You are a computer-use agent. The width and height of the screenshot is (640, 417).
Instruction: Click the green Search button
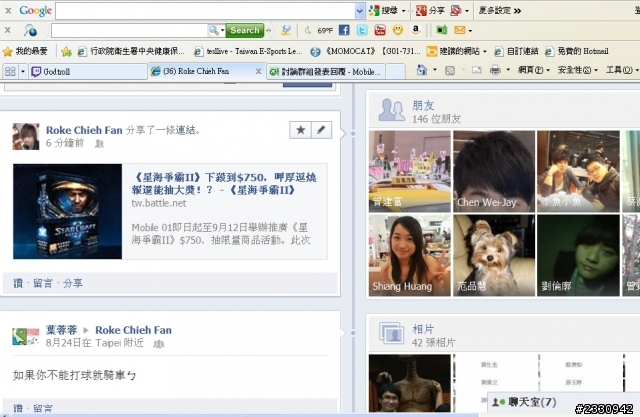(x=244, y=30)
